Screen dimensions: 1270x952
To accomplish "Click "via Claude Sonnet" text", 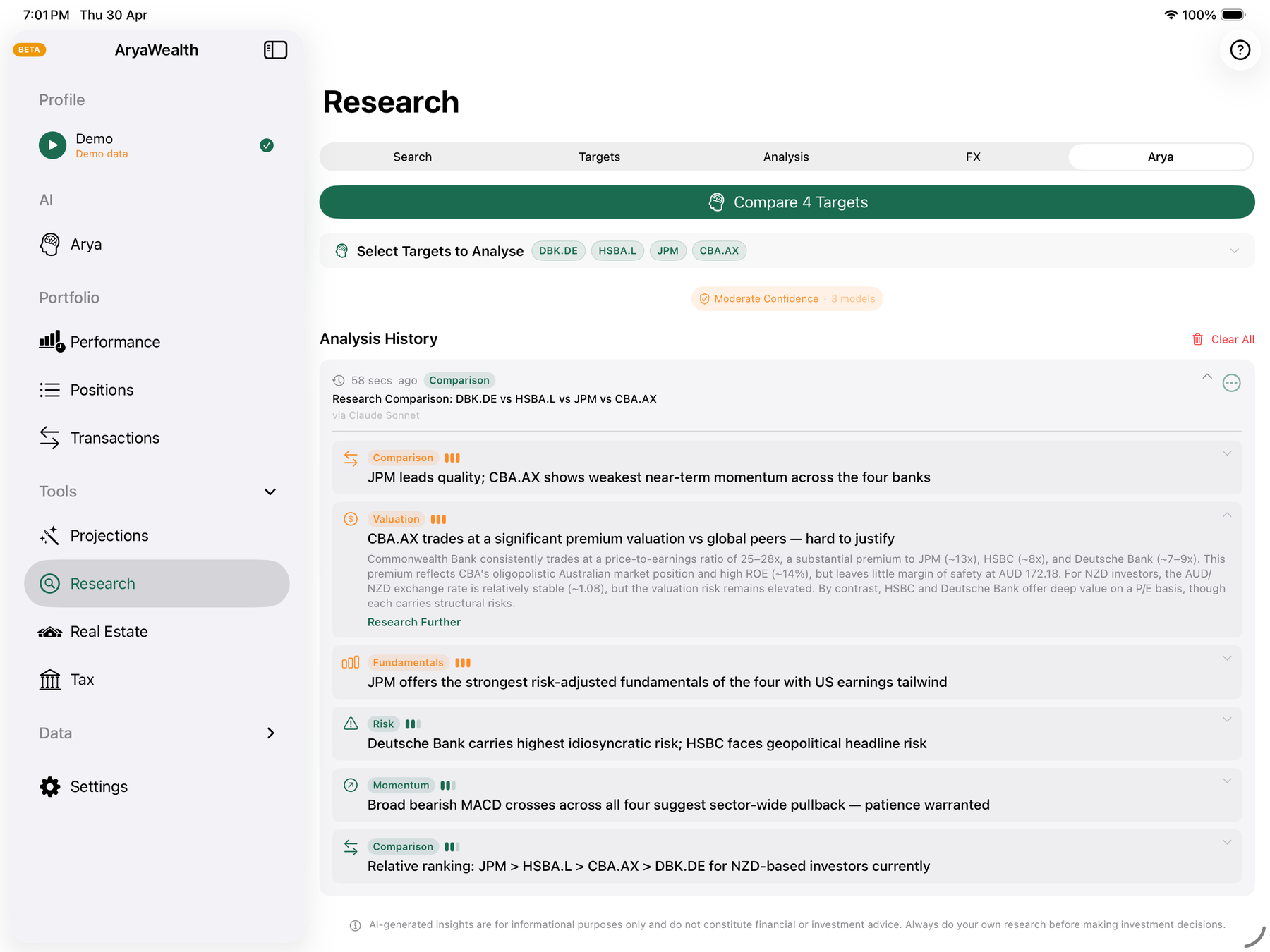I will [x=376, y=415].
